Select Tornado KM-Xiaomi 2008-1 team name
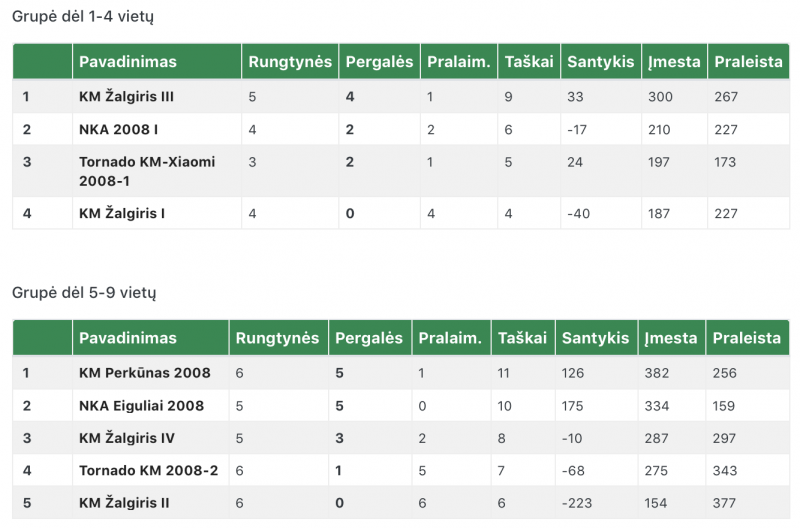 [147, 171]
